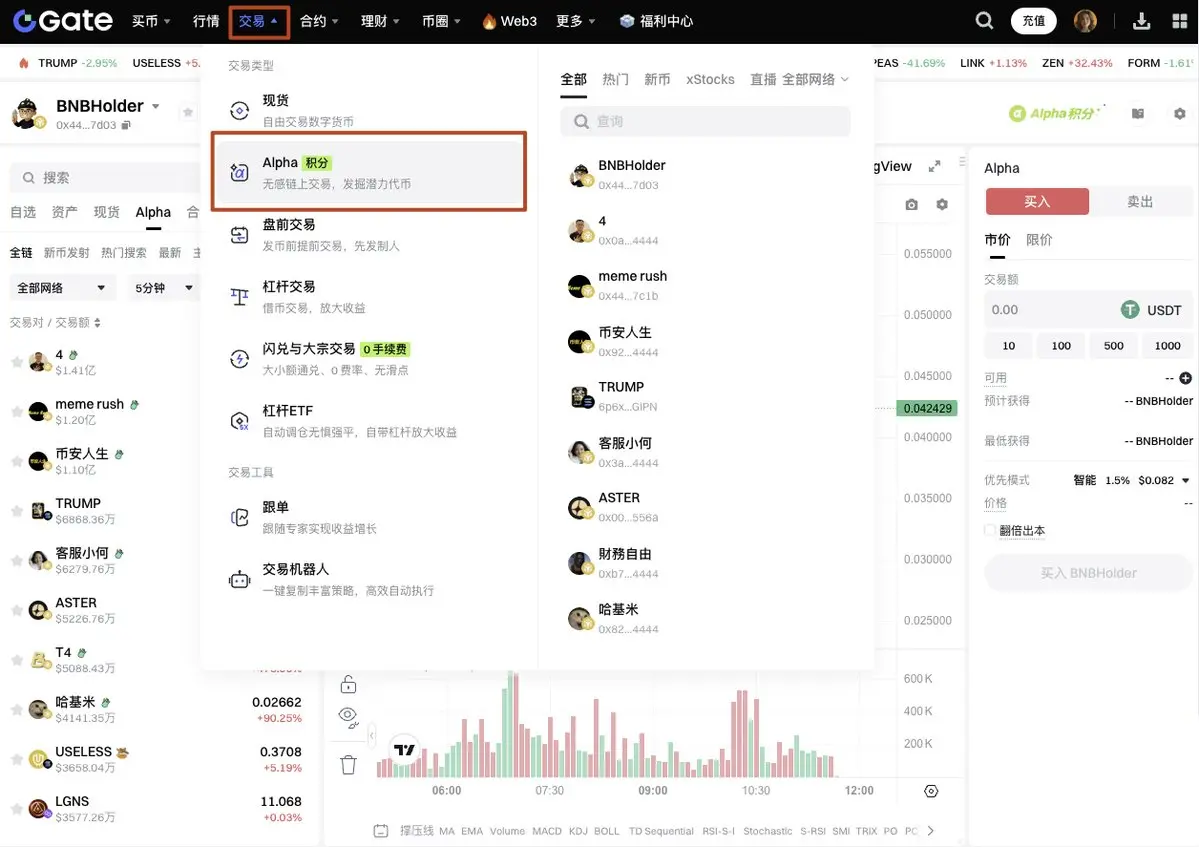Select 盘前交易 entry

(x=369, y=235)
